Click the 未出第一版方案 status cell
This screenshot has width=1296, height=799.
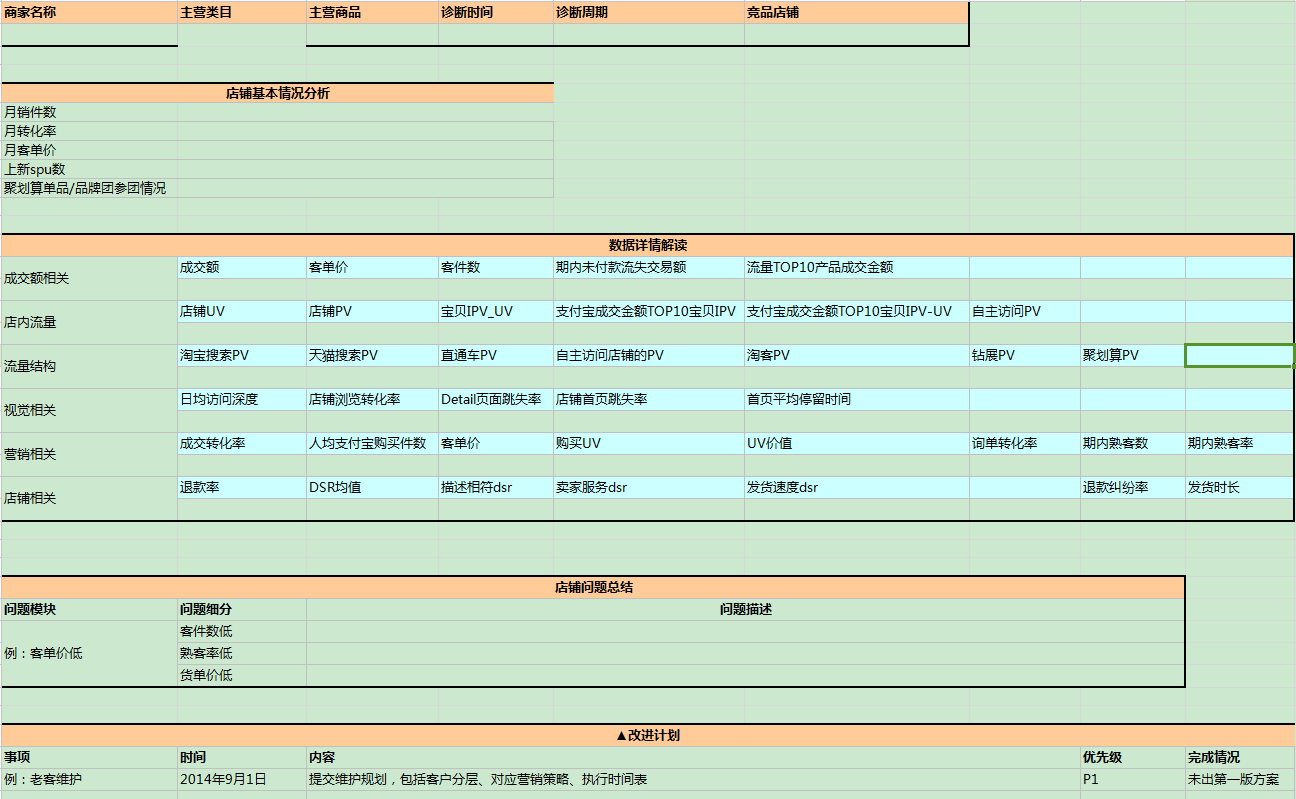(x=1240, y=779)
